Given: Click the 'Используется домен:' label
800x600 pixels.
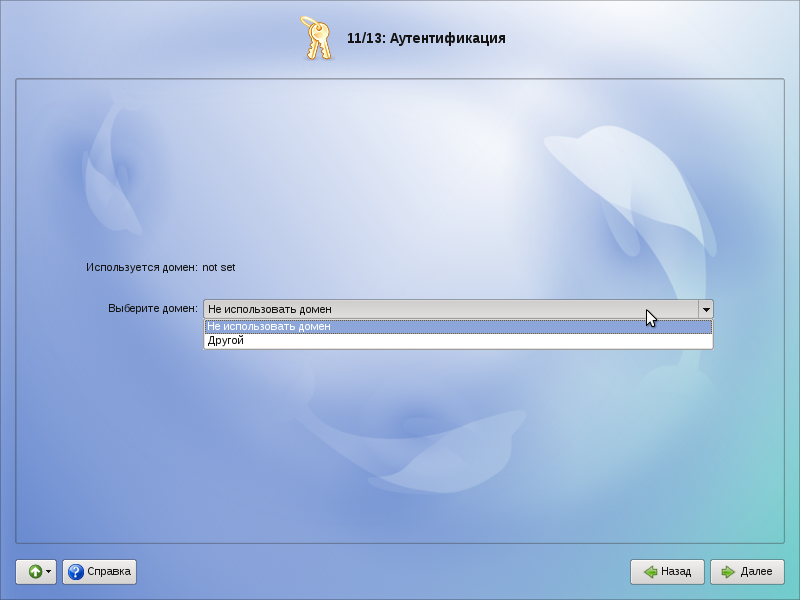Looking at the screenshot, I should (141, 268).
